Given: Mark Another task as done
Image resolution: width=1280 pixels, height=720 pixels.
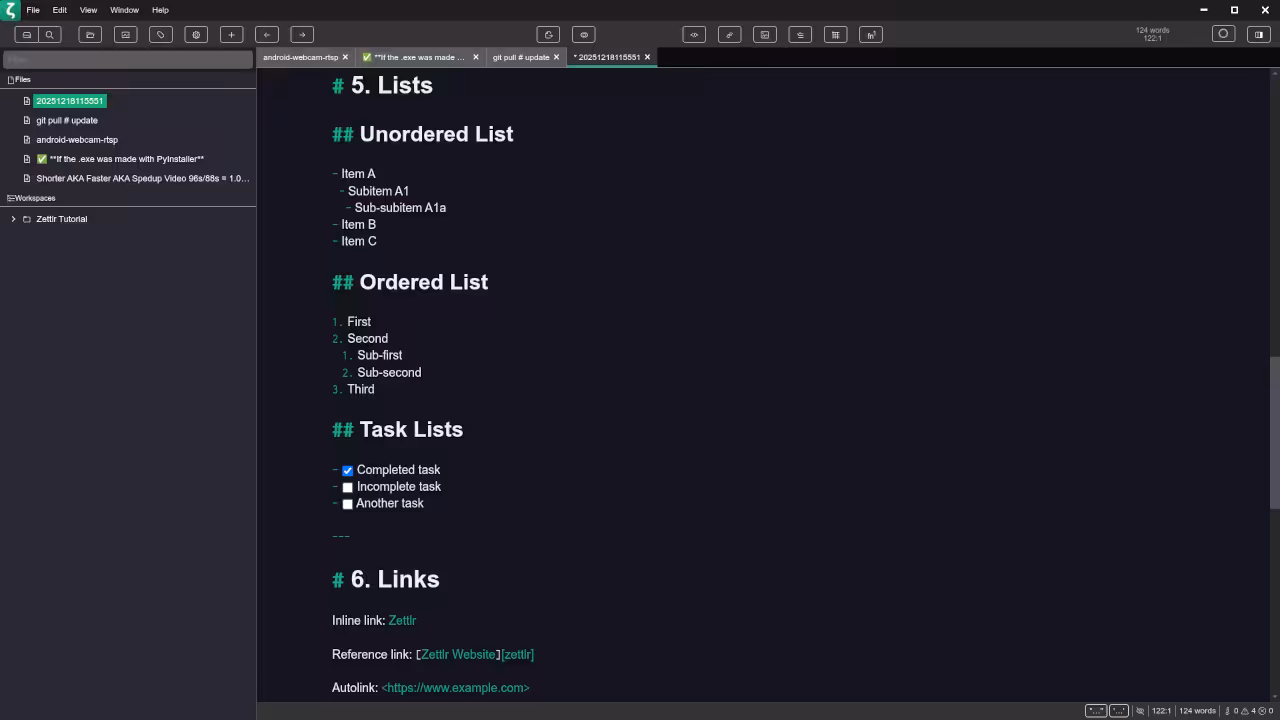Looking at the screenshot, I should click(x=347, y=504).
